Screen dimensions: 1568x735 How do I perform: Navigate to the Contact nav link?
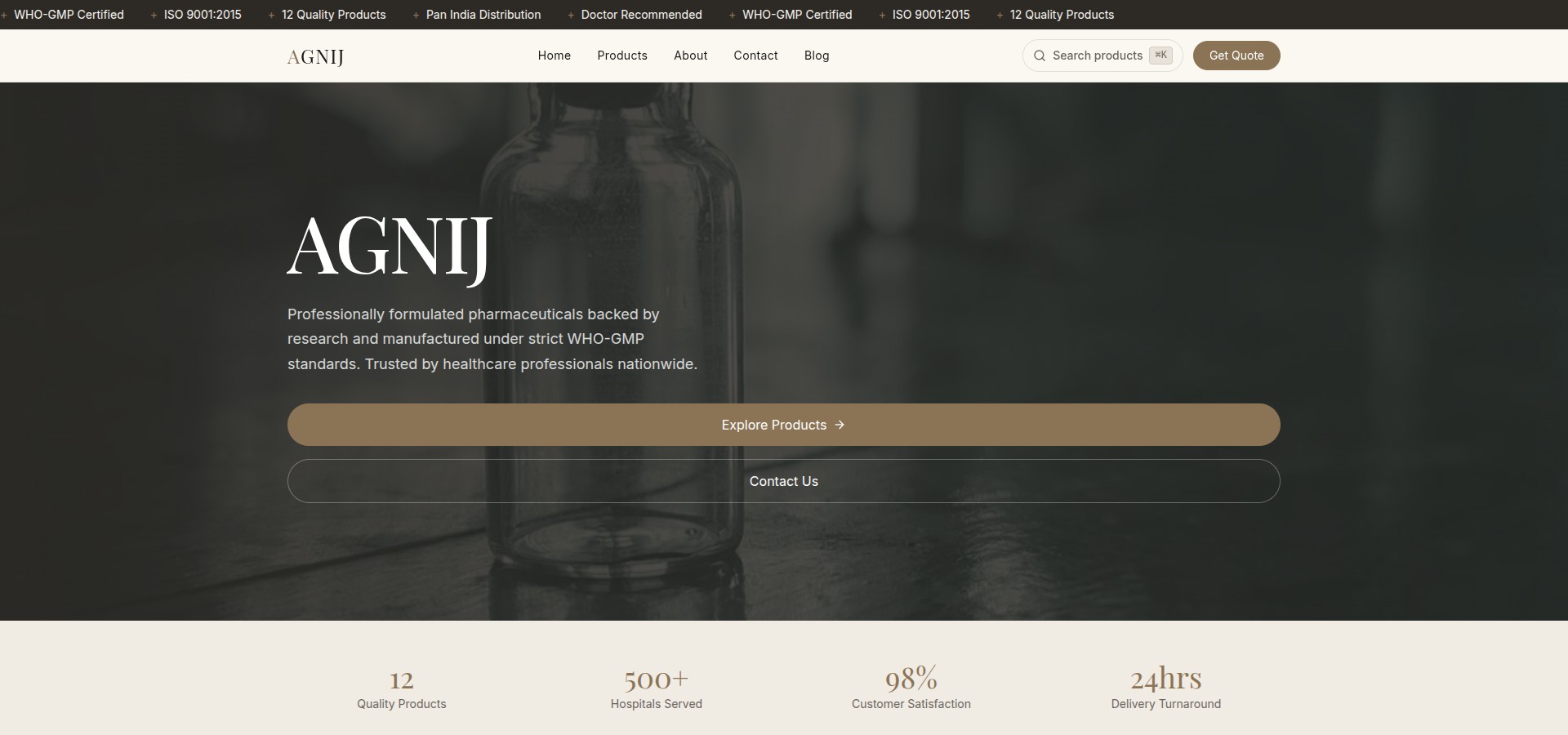pyautogui.click(x=755, y=56)
